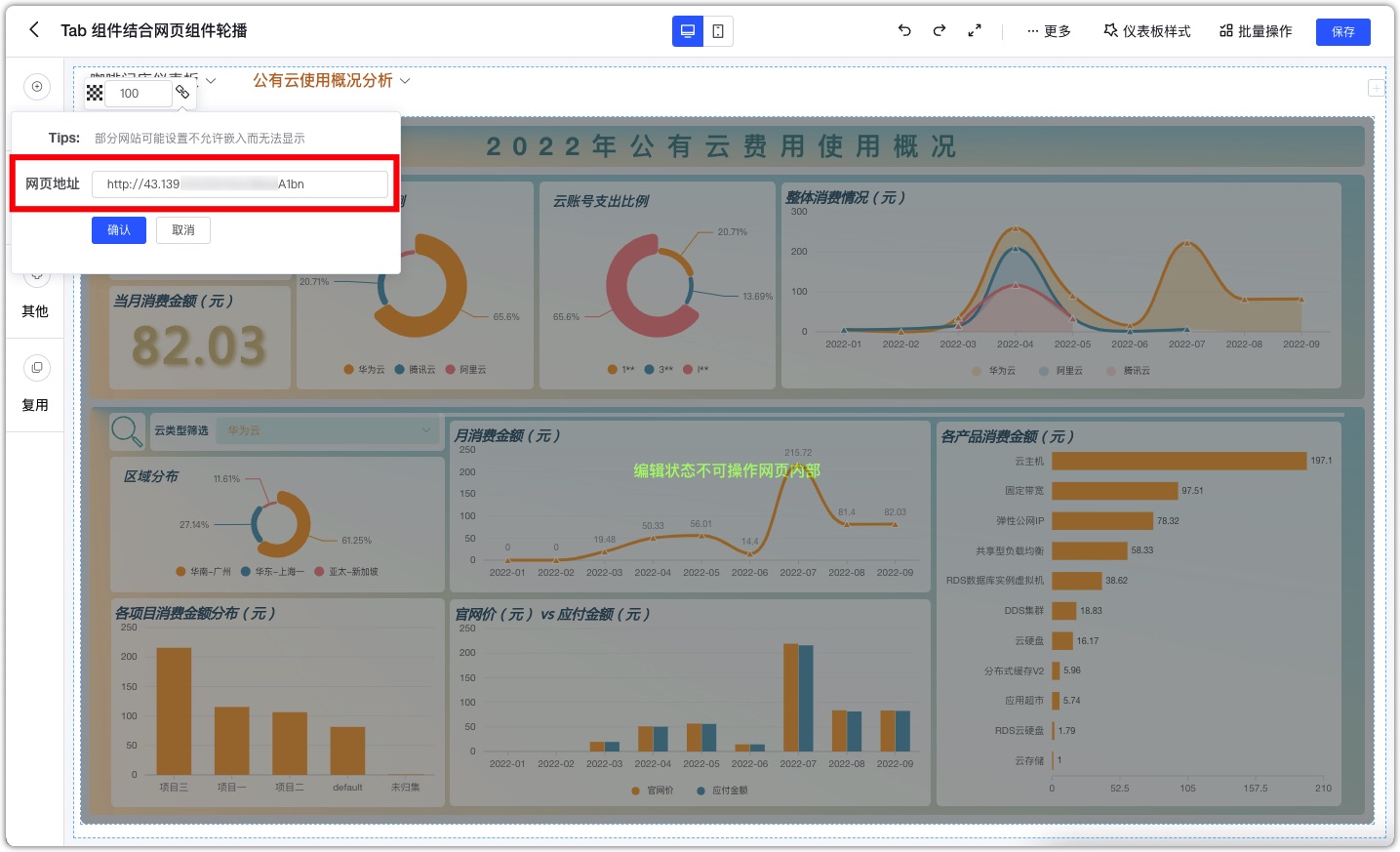Select the 公有云使用概况分析 tab

click(323, 80)
